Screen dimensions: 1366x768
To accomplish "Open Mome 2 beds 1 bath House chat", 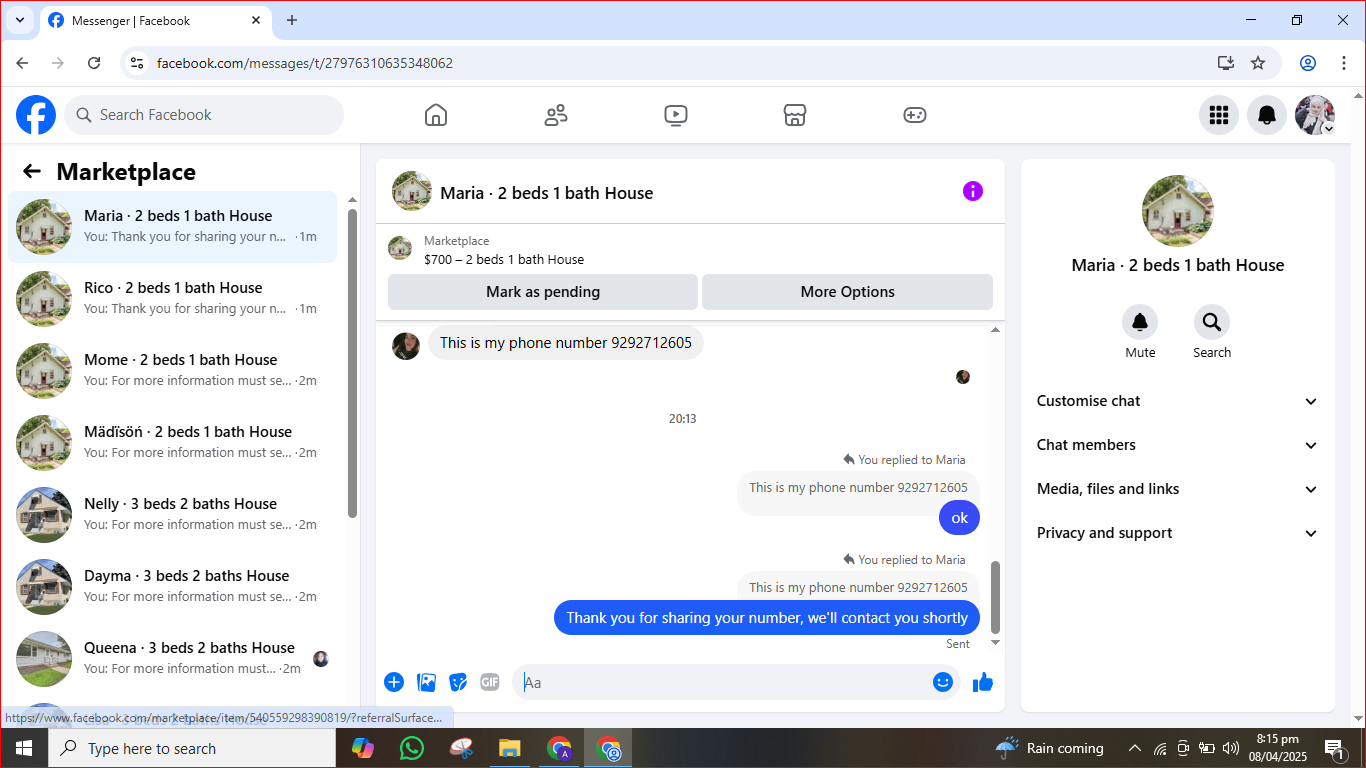I will click(x=173, y=371).
